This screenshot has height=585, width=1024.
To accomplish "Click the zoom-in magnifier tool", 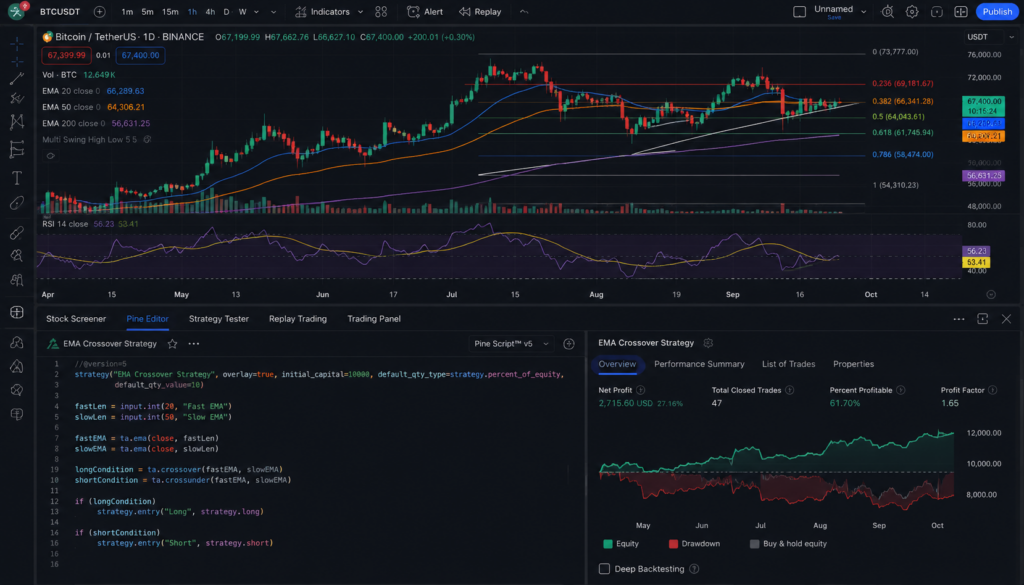I will 17,255.
